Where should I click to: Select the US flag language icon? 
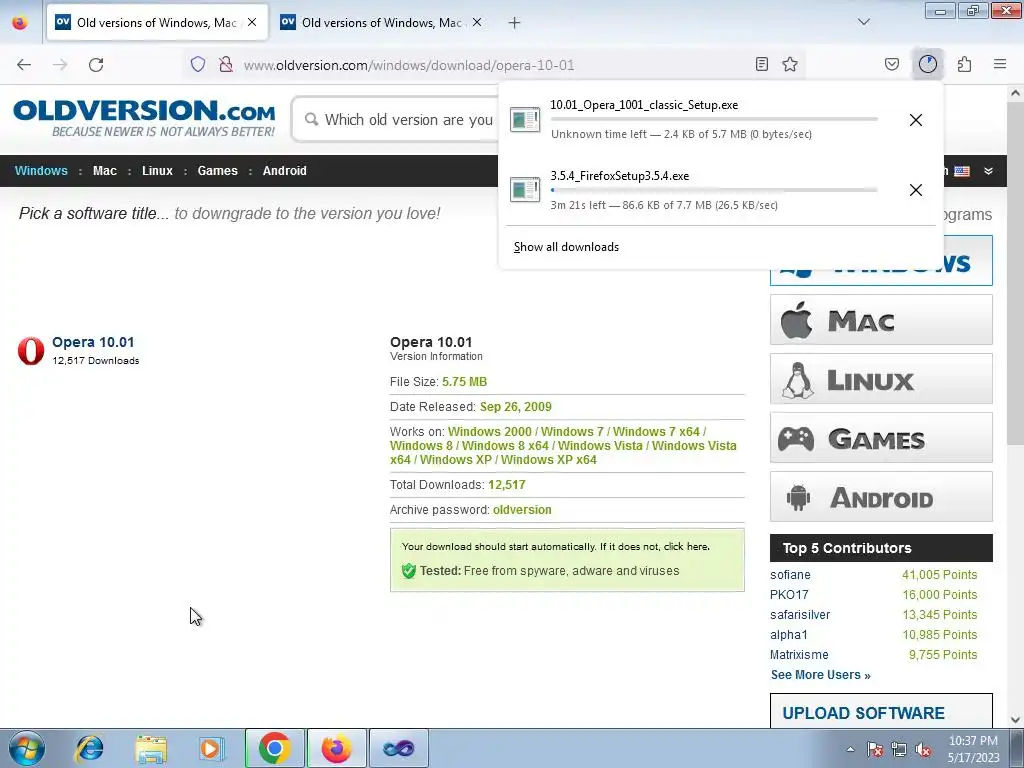click(962, 171)
